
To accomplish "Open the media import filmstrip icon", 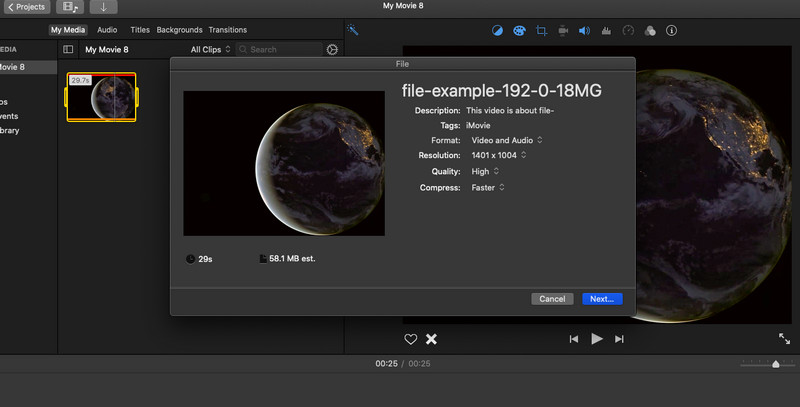I will click(x=70, y=7).
